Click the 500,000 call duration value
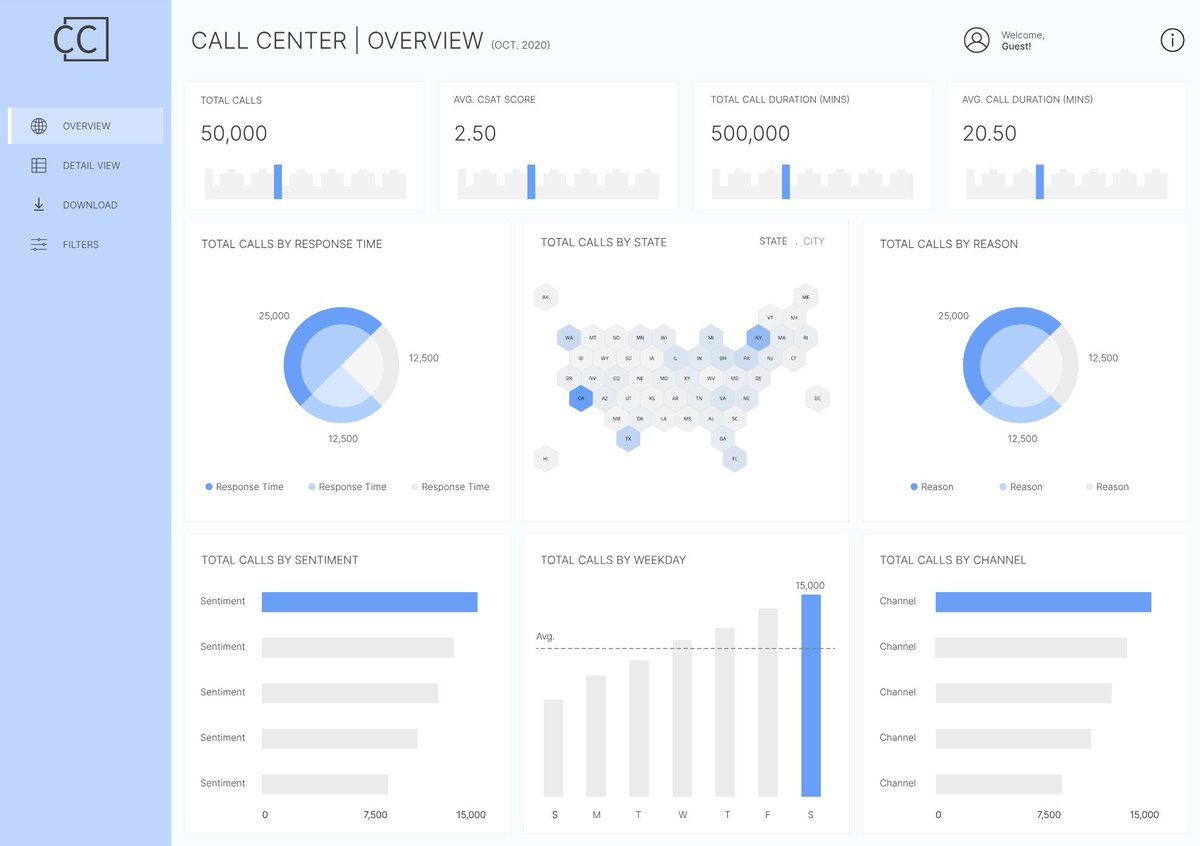1200x846 pixels. pyautogui.click(x=750, y=133)
